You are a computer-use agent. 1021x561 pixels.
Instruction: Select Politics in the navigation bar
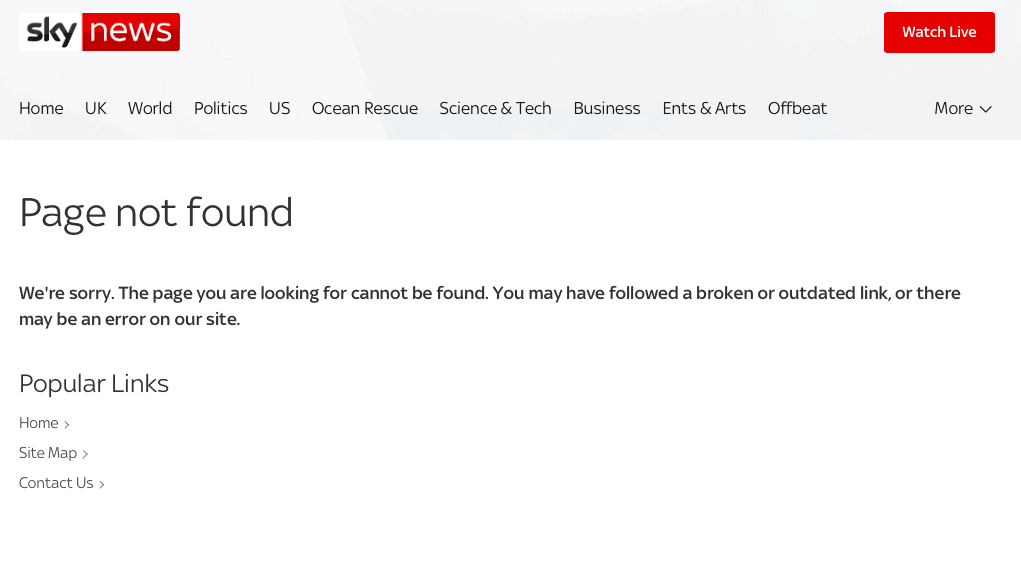221,108
